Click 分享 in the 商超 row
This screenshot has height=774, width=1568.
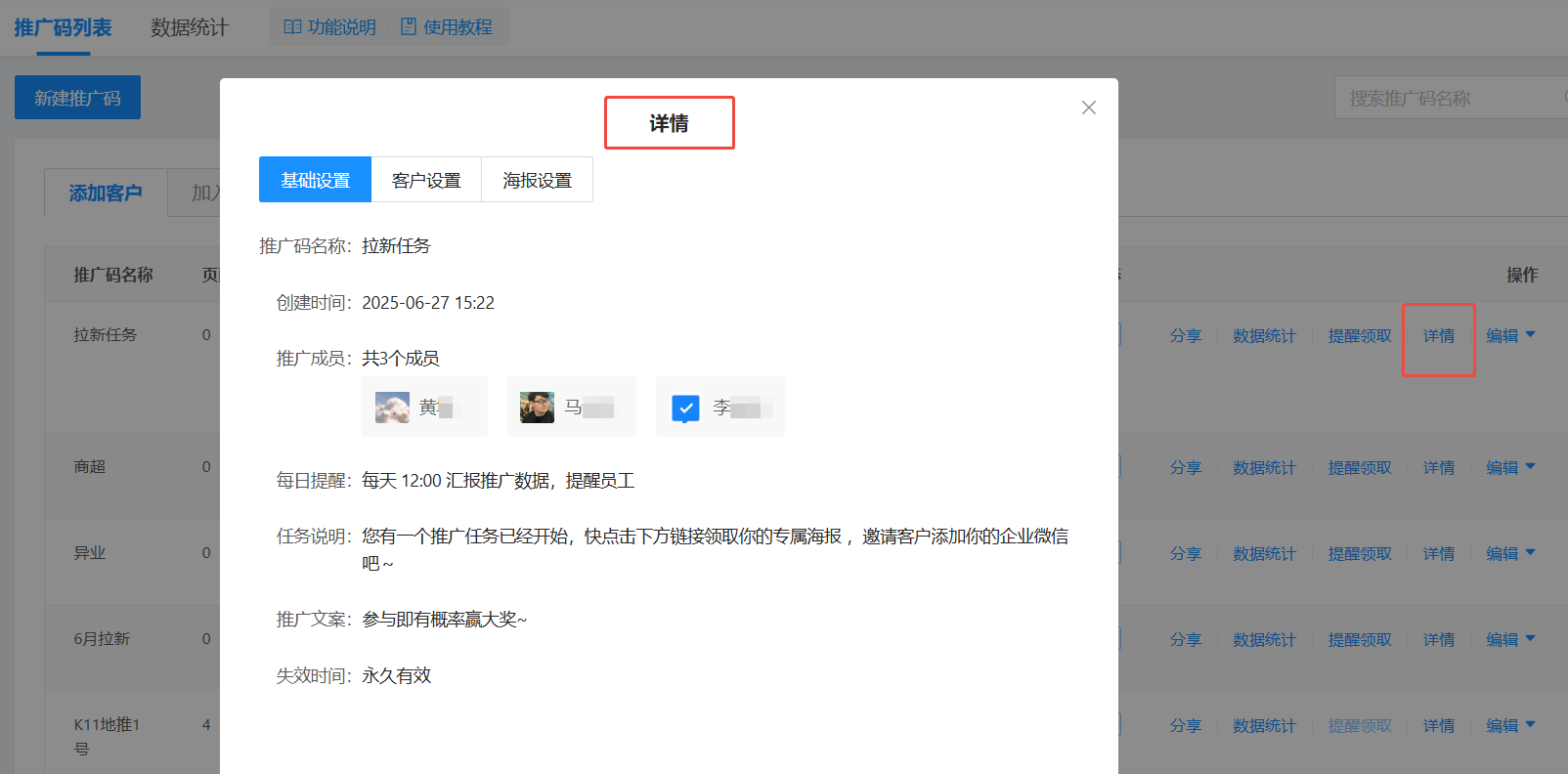click(x=1186, y=468)
